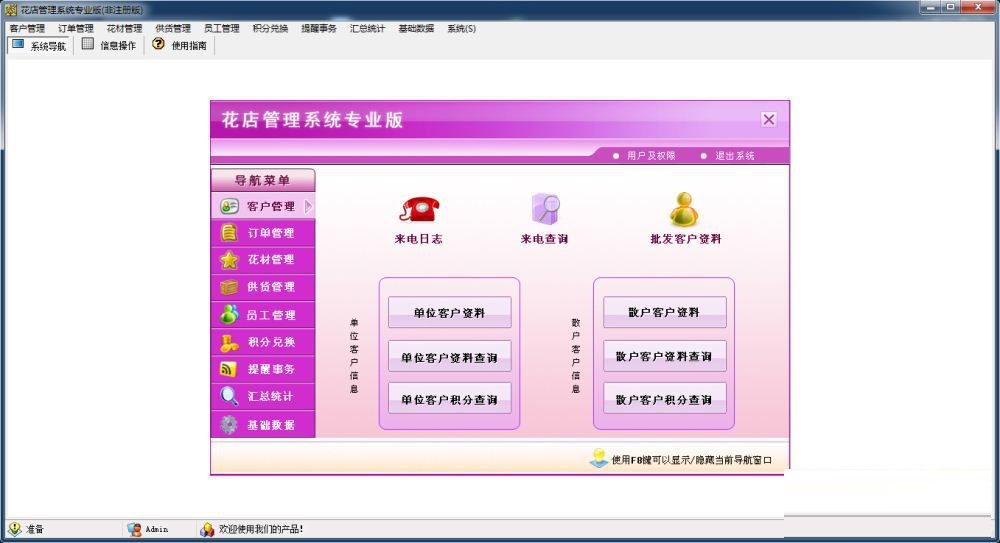Click the 信息操作 toolbar icon

[88, 44]
